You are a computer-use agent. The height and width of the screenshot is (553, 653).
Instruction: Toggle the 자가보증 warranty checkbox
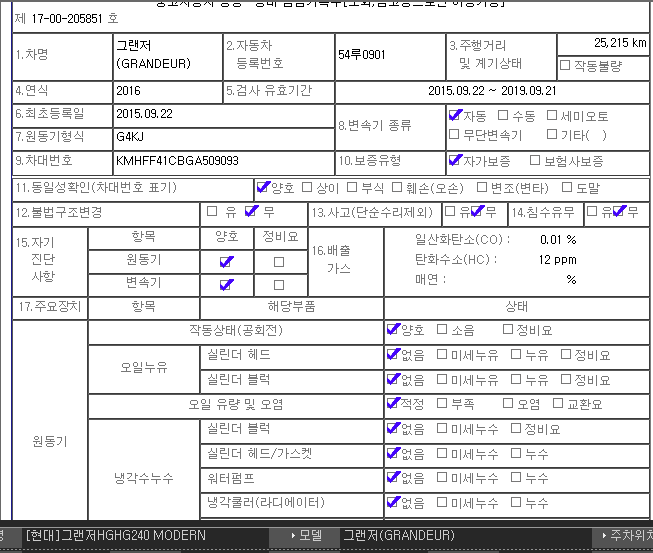(x=455, y=160)
